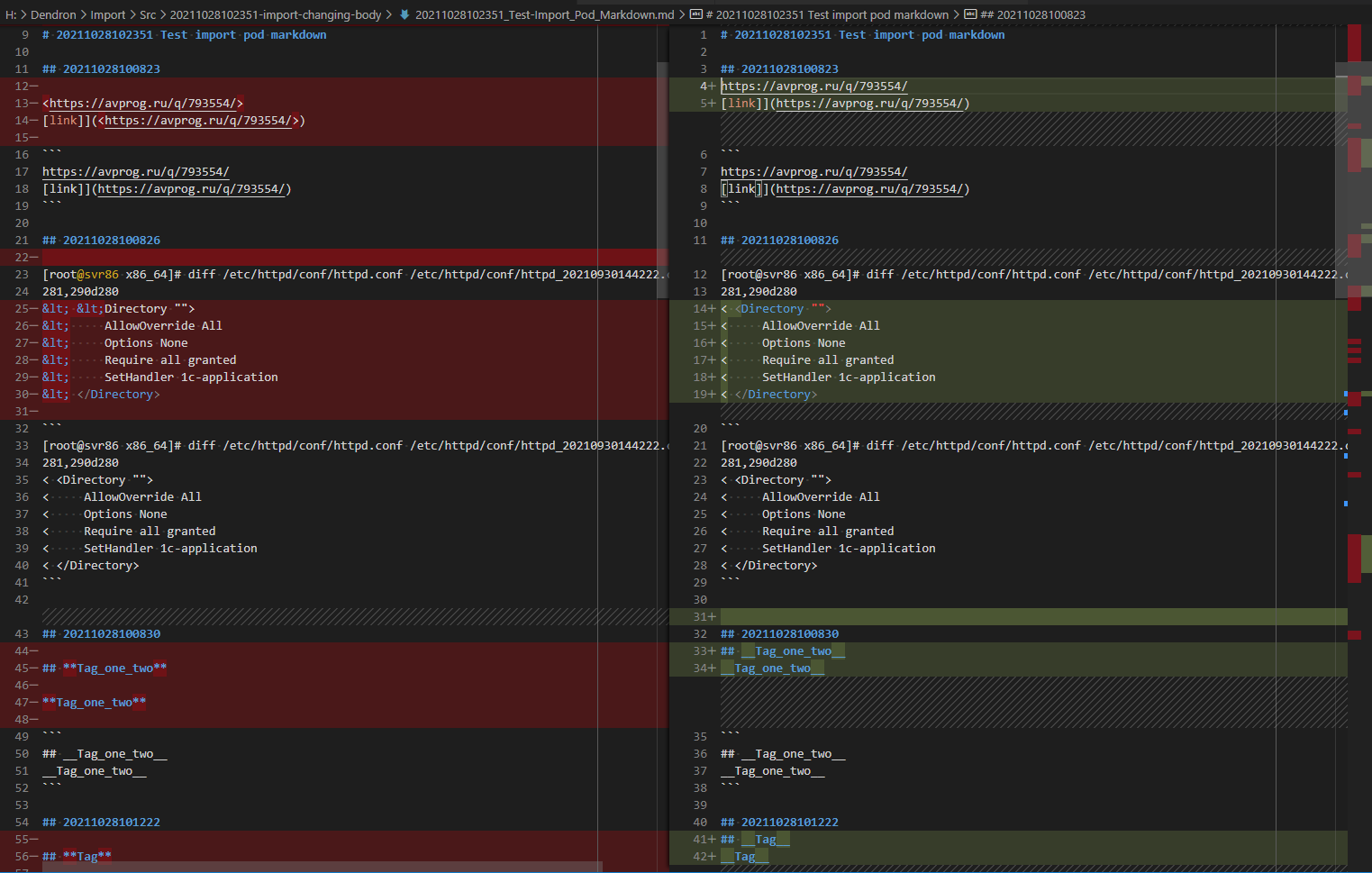This screenshot has height=873, width=1372.
Task: Click line number 23 in the left gutter
Action: (22, 274)
